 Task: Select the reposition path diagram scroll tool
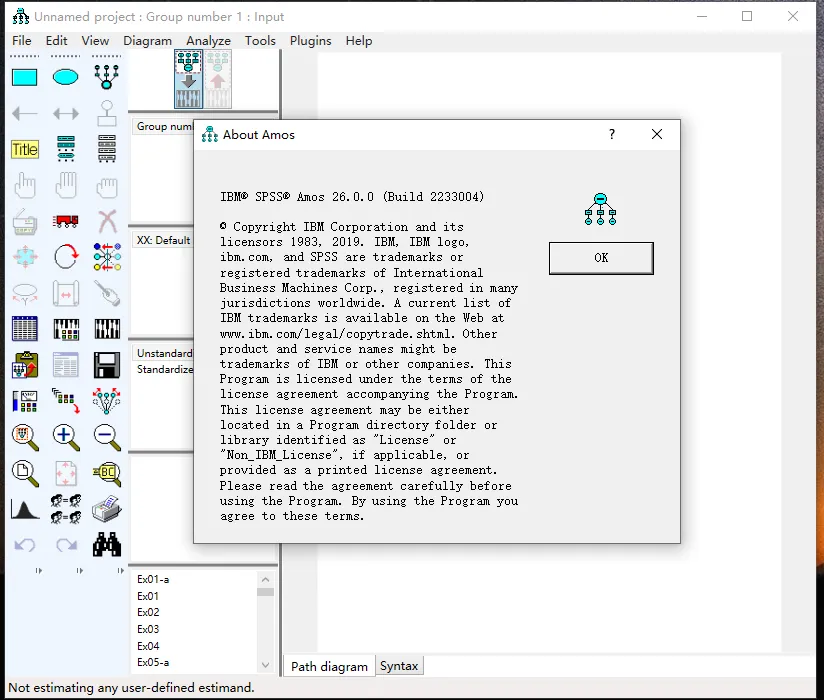[66, 293]
